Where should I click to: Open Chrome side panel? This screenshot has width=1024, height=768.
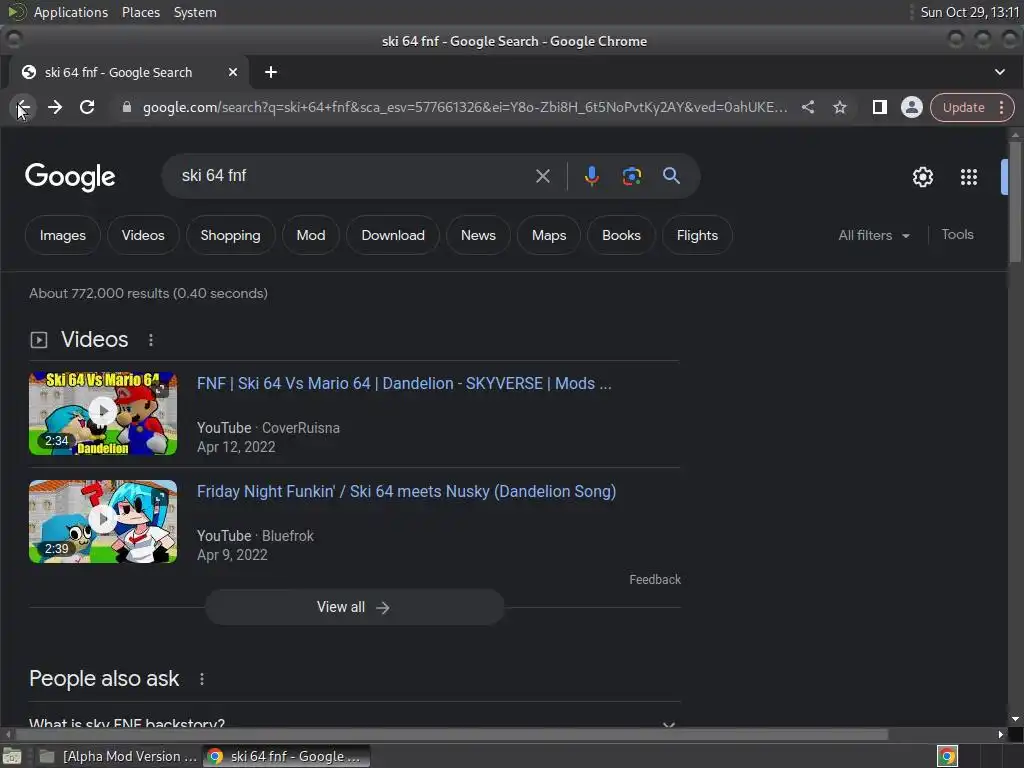click(x=880, y=107)
